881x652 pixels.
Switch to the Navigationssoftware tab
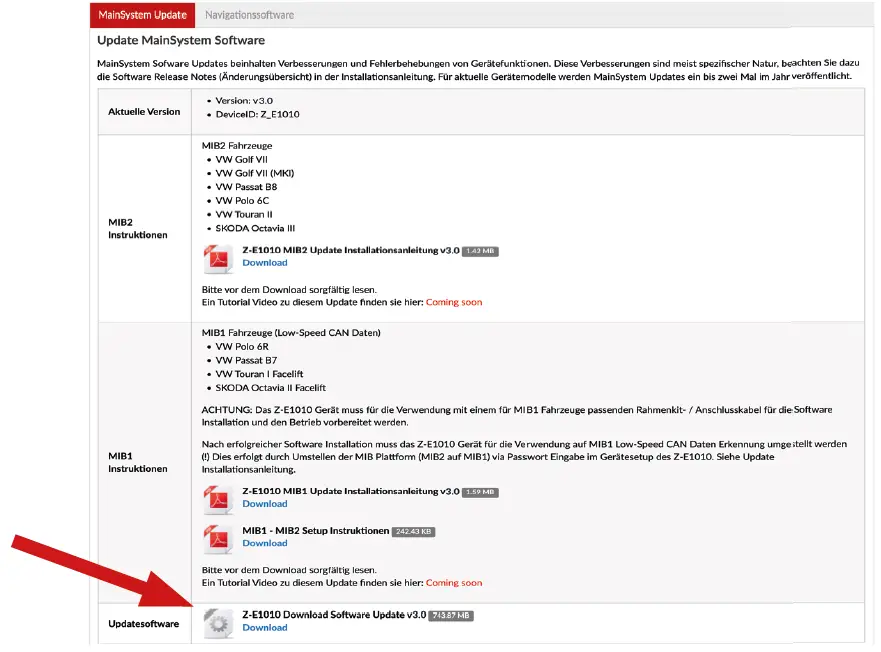tap(248, 14)
